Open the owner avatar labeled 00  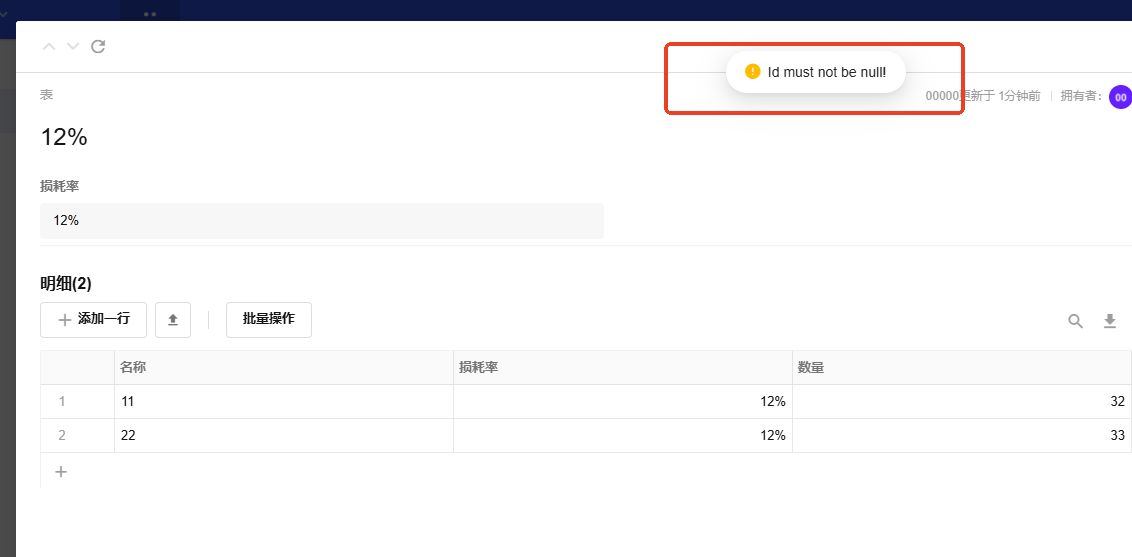(x=1120, y=97)
